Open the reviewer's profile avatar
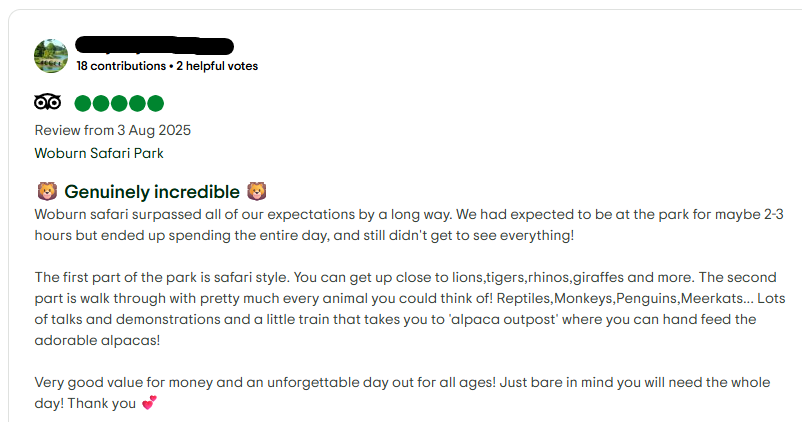This screenshot has height=422, width=802. [x=51, y=56]
